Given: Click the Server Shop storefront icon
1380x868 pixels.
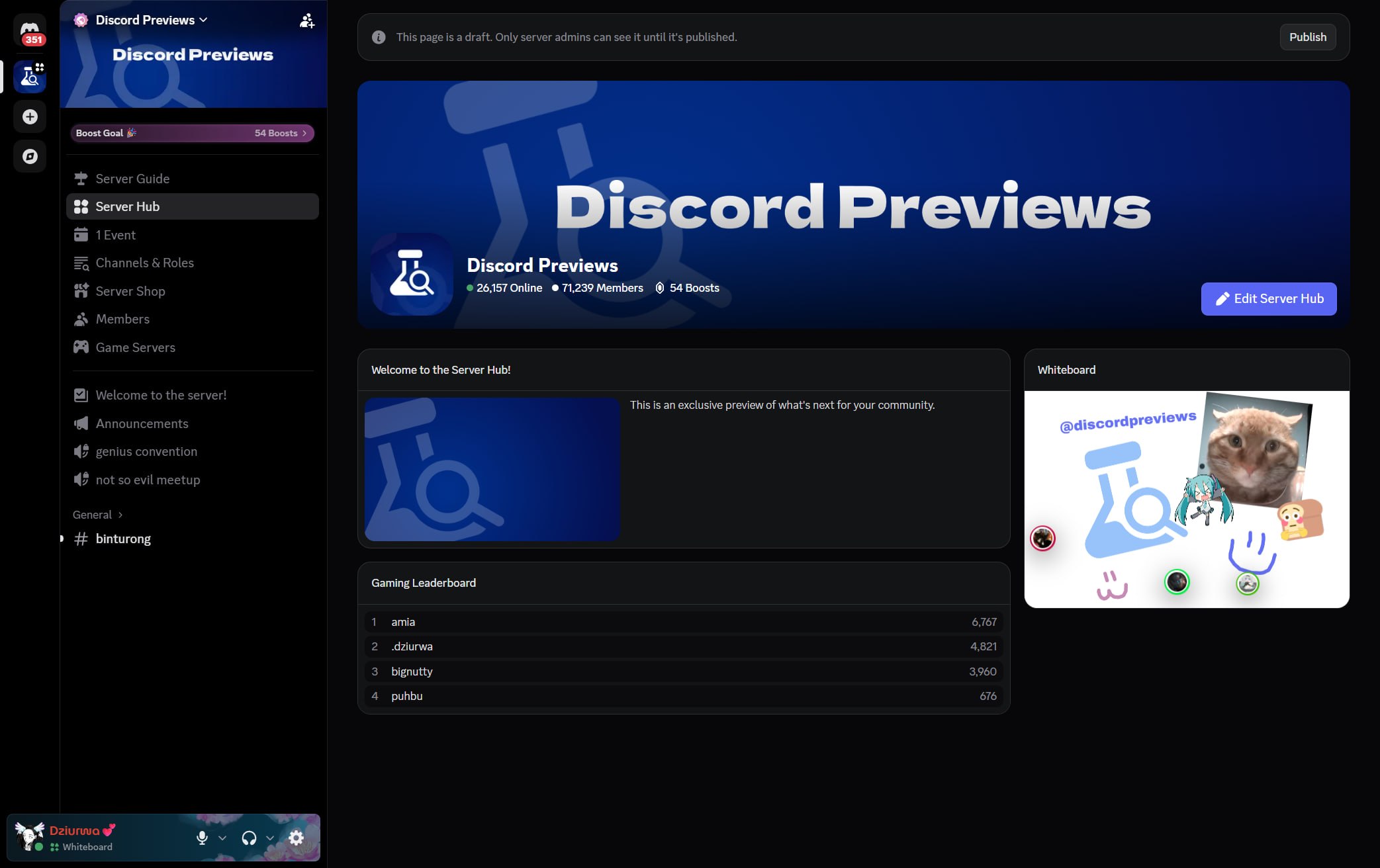Looking at the screenshot, I should click(81, 291).
